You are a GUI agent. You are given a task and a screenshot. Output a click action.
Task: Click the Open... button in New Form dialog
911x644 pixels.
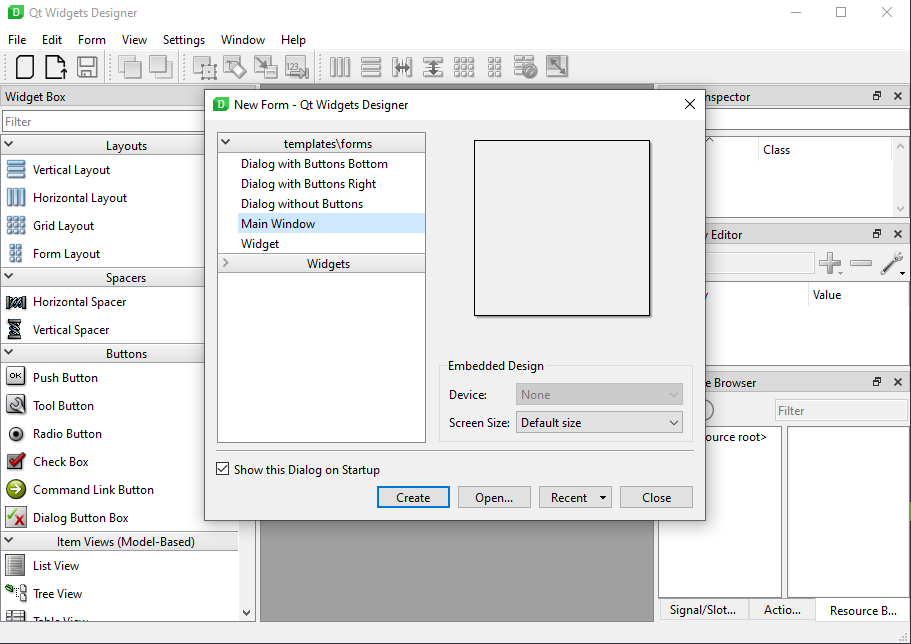point(494,498)
